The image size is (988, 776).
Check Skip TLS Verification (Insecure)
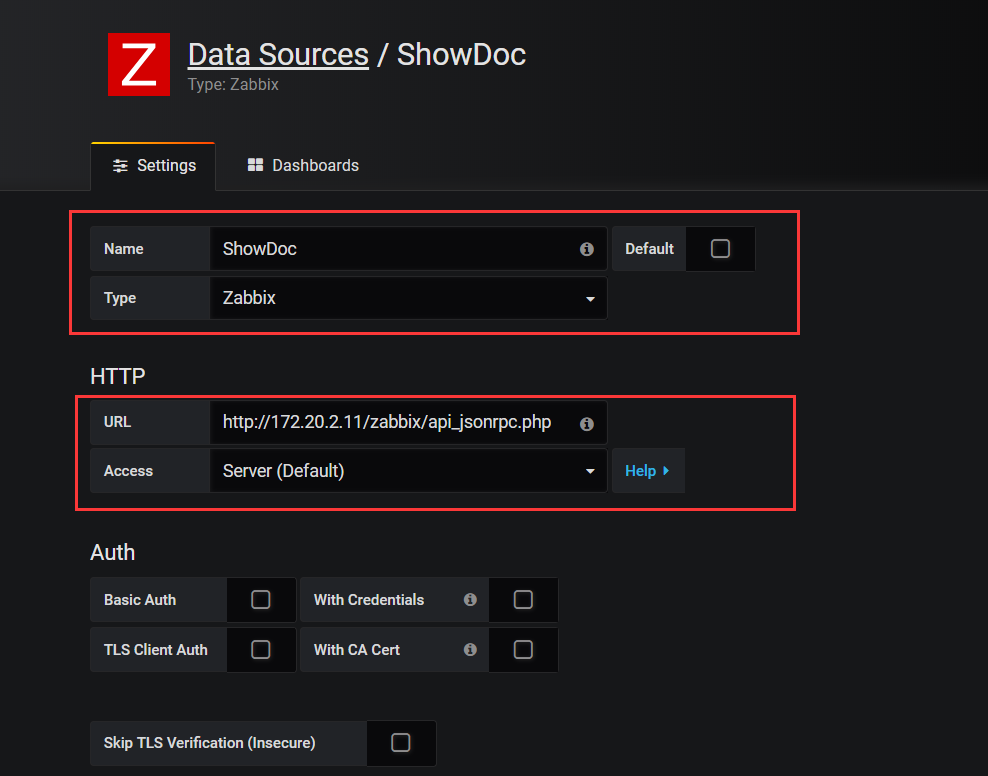pos(401,743)
